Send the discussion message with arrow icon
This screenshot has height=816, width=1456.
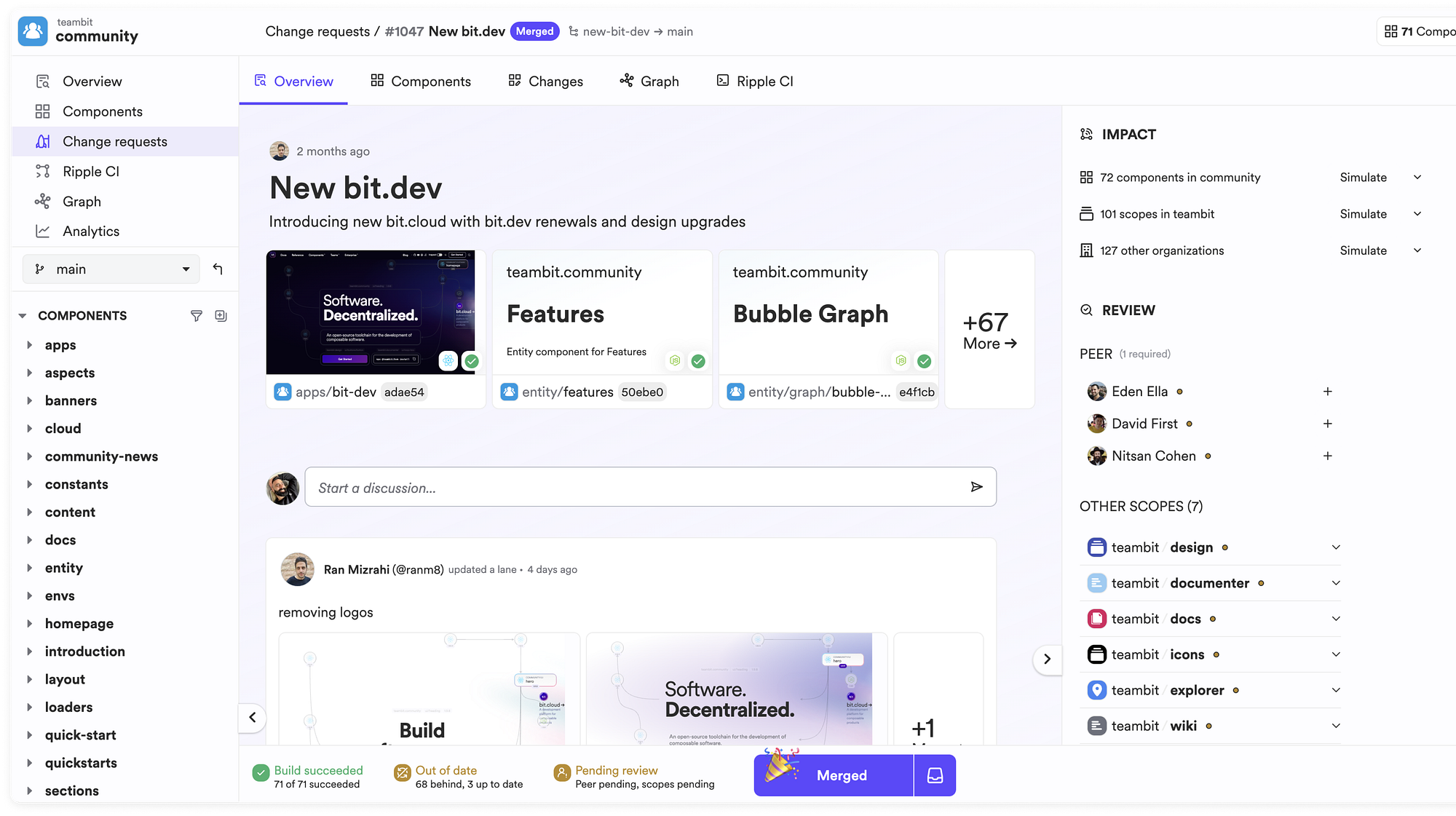(x=977, y=487)
